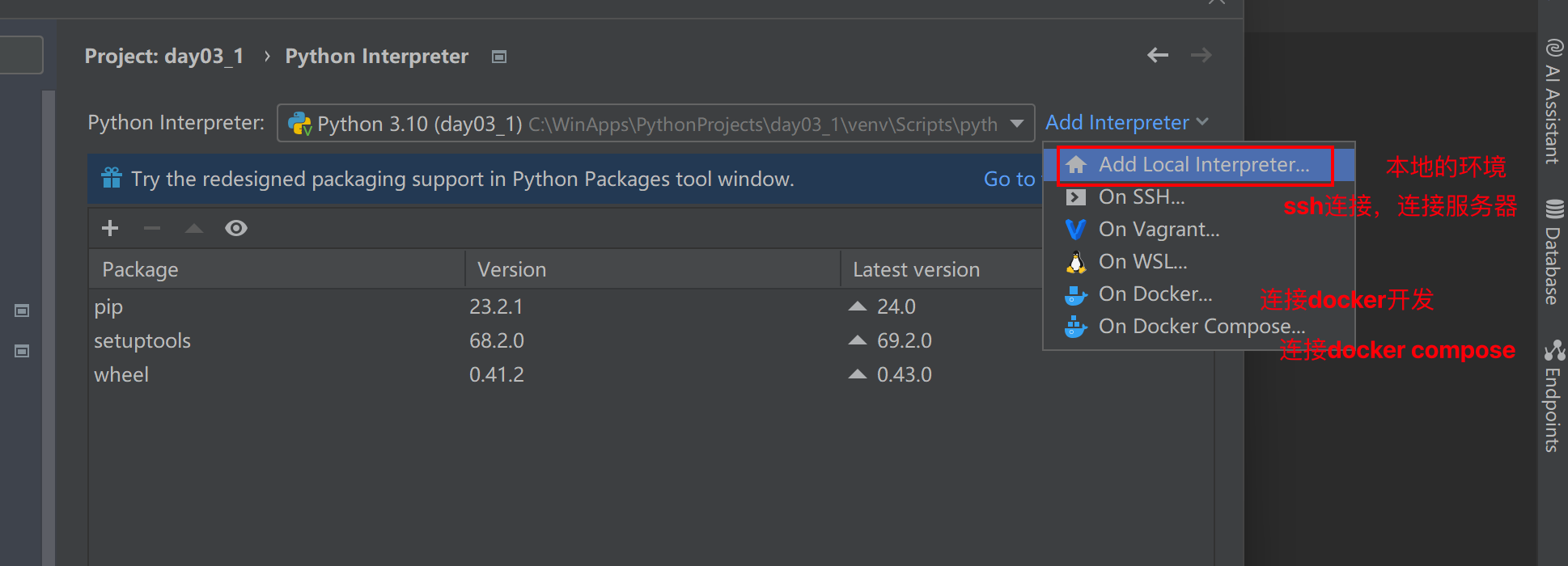Image resolution: width=1568 pixels, height=566 pixels.
Task: Click project-level settings icon beside Python Interpreter
Action: point(499,57)
